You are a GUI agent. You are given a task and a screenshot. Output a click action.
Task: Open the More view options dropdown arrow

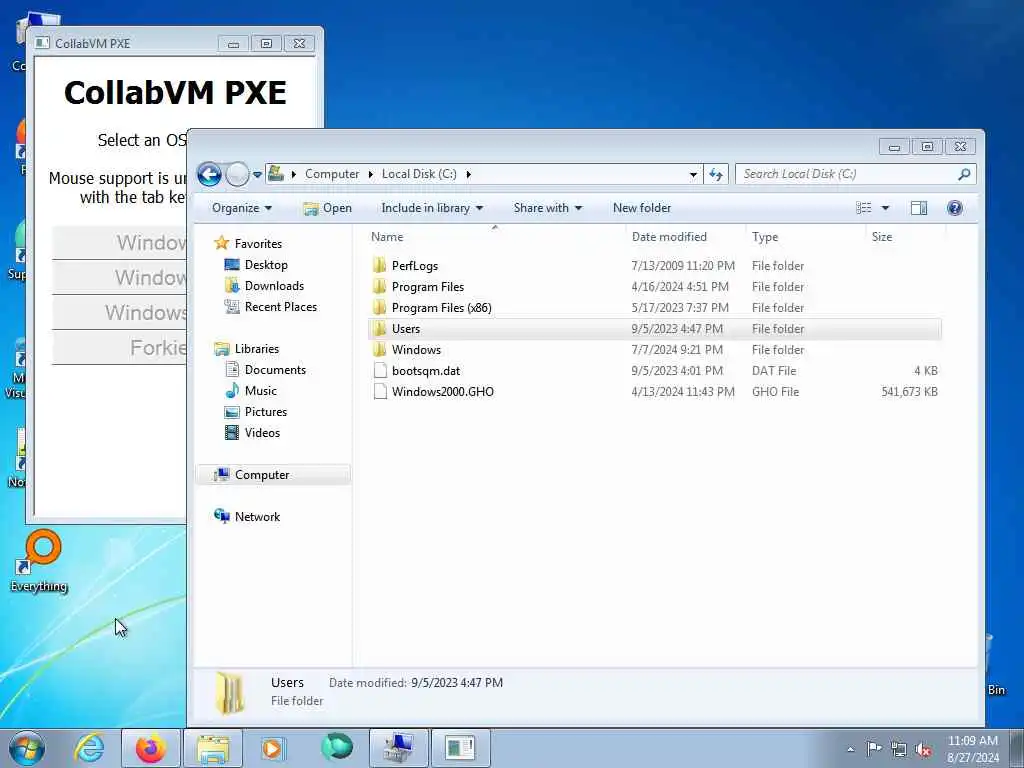click(886, 208)
